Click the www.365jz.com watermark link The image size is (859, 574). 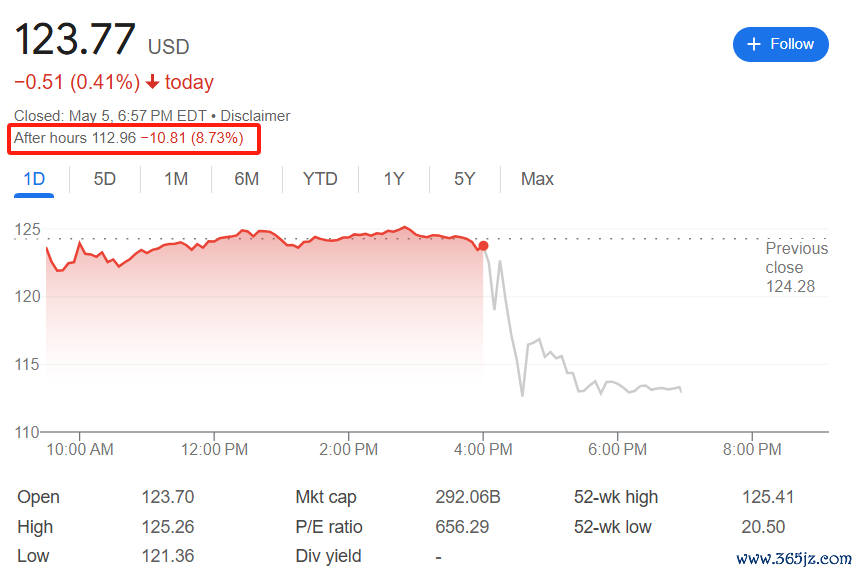click(x=793, y=559)
